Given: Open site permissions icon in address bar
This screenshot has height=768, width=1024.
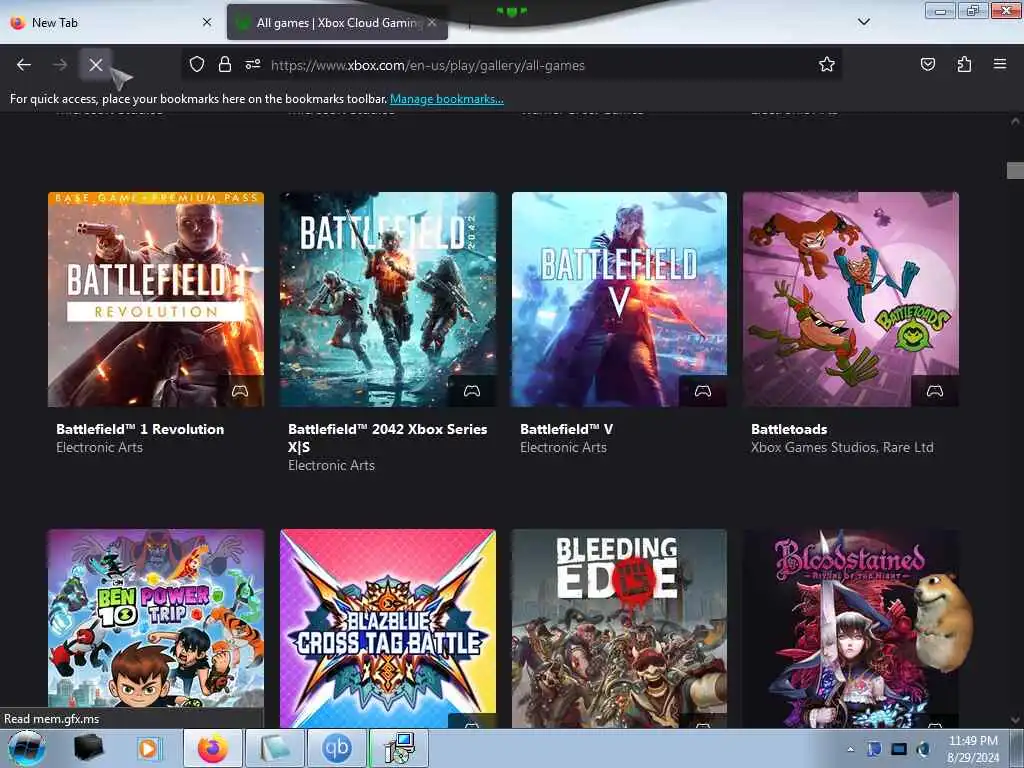Looking at the screenshot, I should tap(253, 64).
